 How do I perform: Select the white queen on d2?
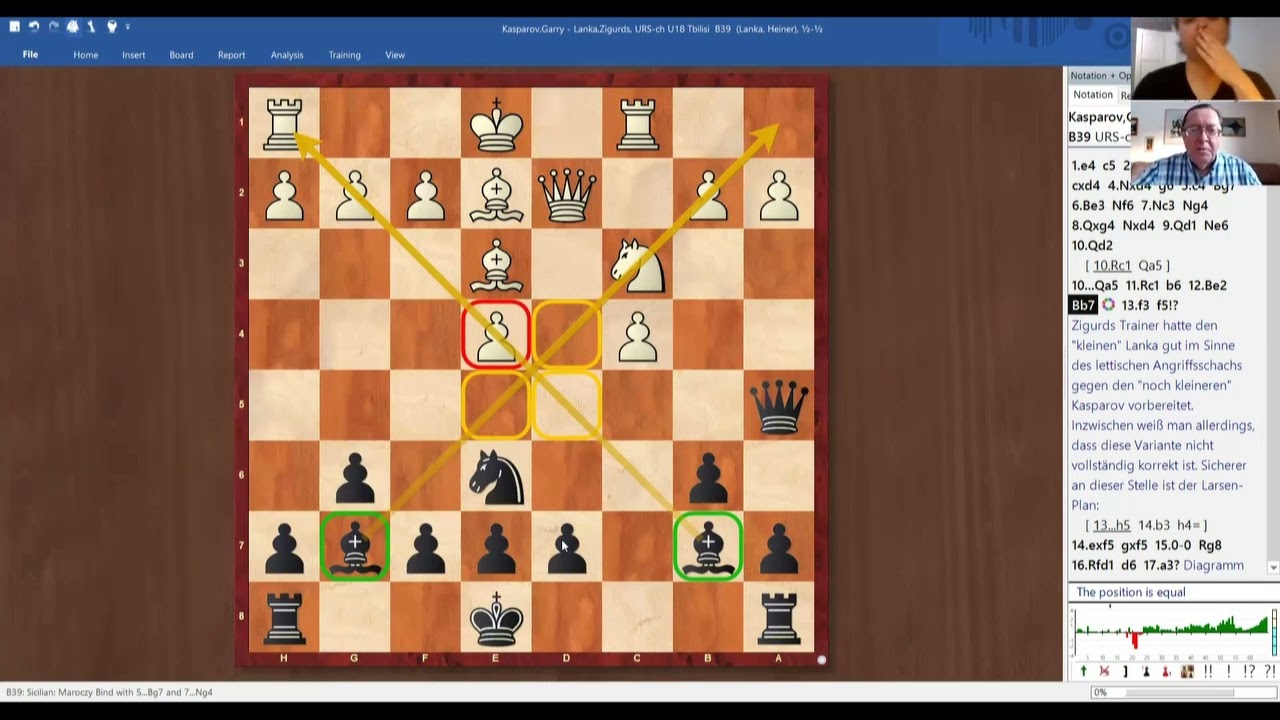click(567, 194)
